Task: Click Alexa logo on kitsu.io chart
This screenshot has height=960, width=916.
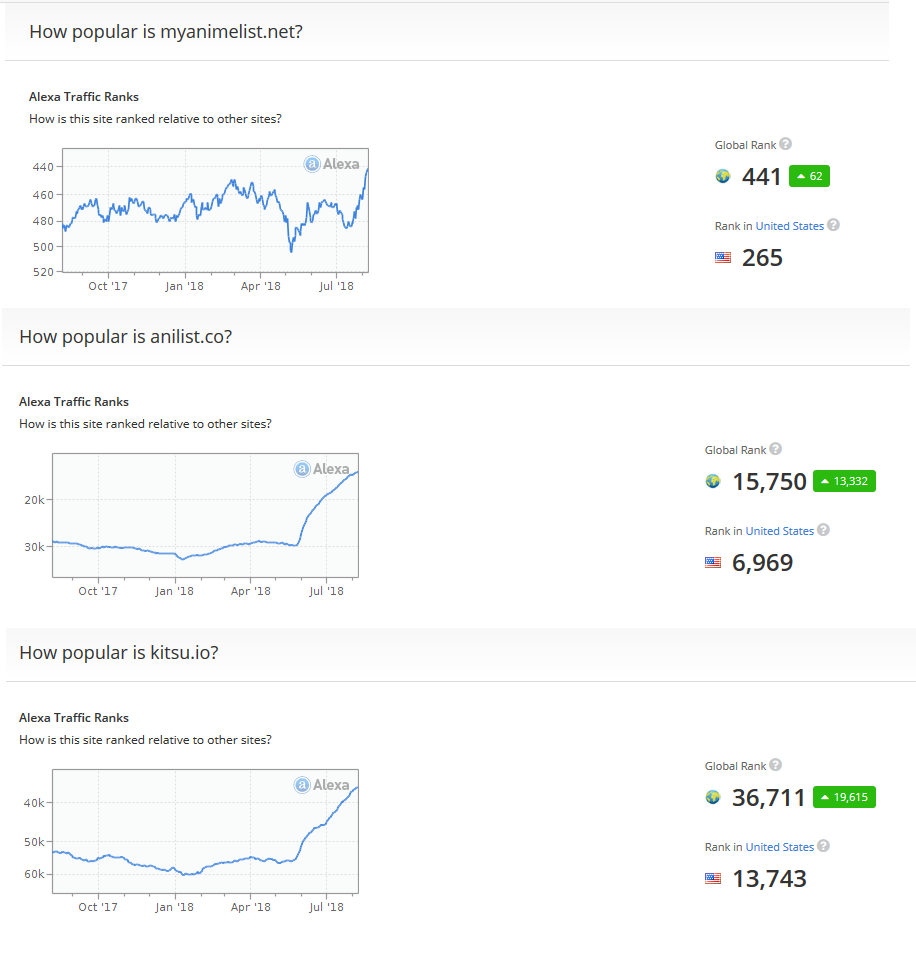Action: click(x=322, y=785)
